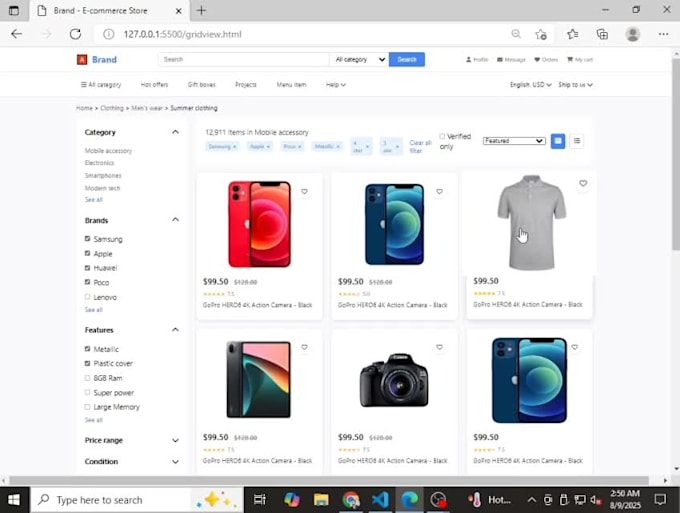Click in the site Search input field
Image resolution: width=680 pixels, height=513 pixels.
click(244, 59)
